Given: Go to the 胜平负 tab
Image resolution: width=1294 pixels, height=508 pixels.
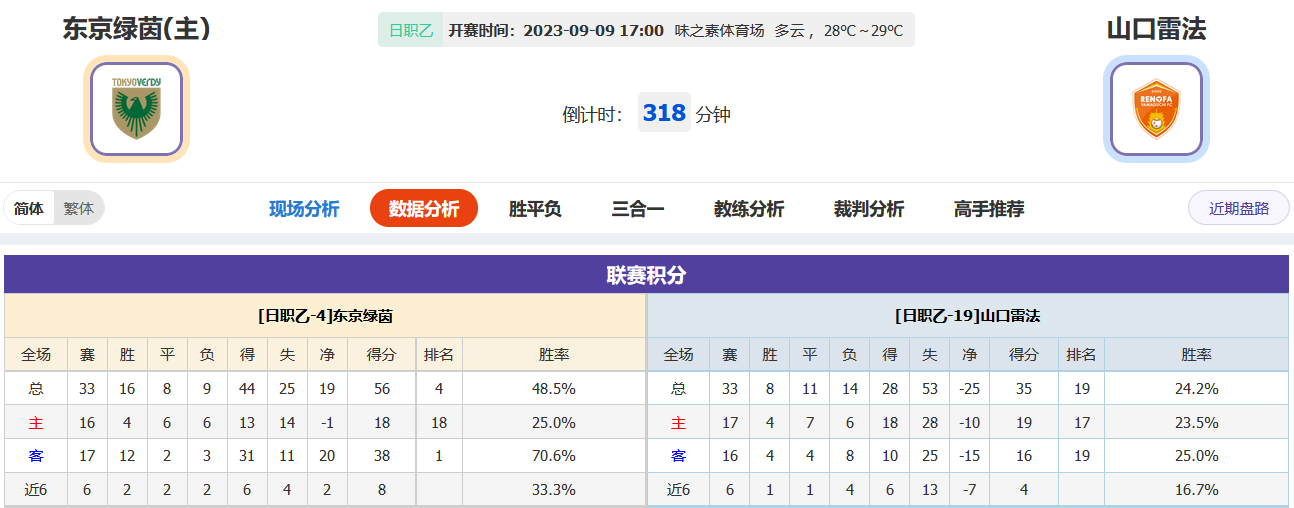Looking at the screenshot, I should 535,209.
